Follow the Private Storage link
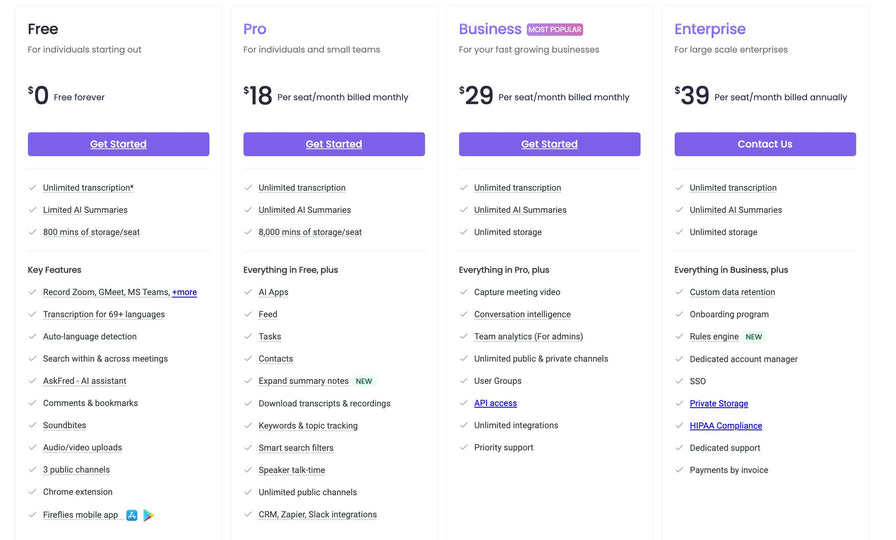The height and width of the screenshot is (540, 896). click(x=718, y=404)
